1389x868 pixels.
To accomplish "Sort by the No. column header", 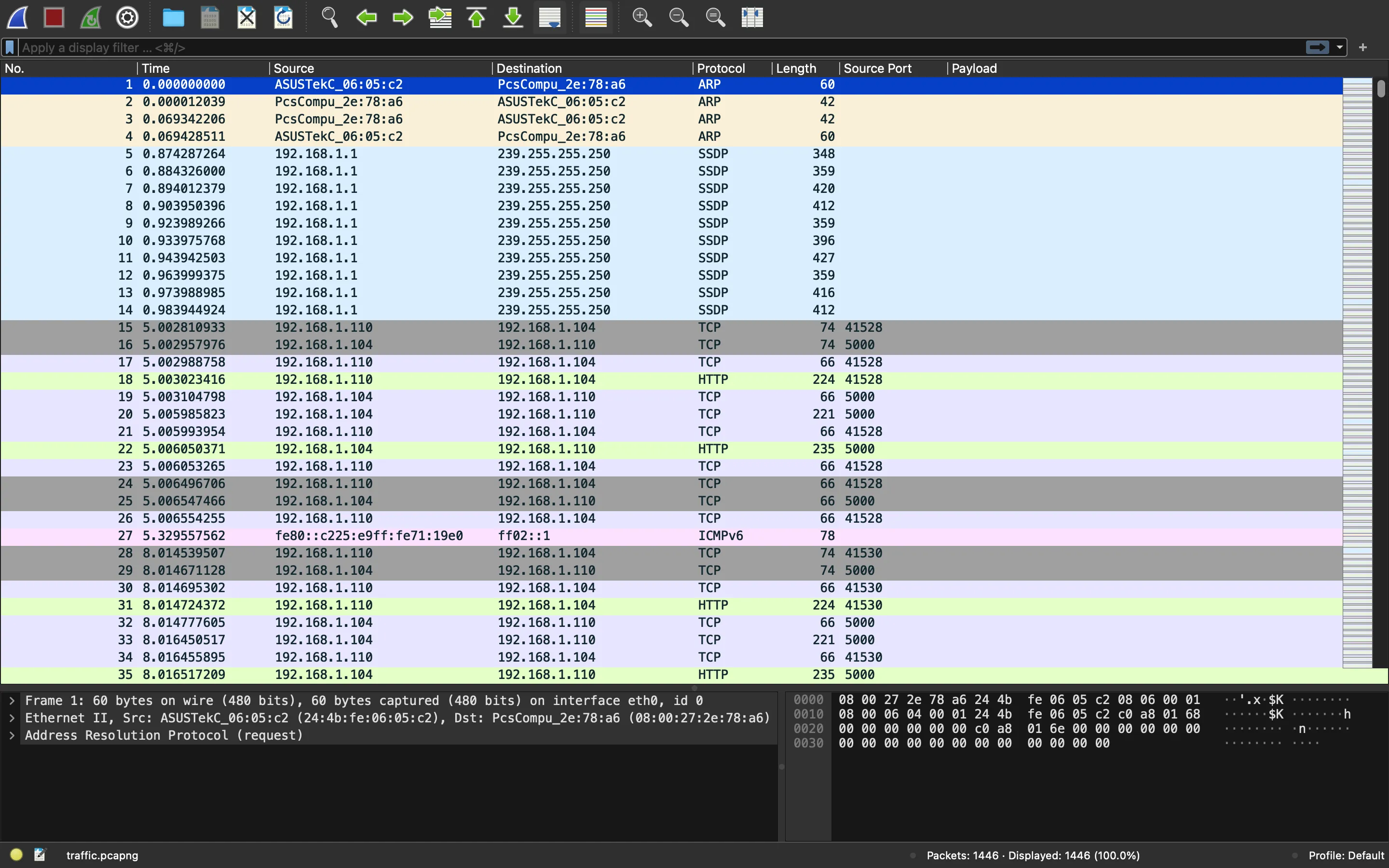I will click(x=69, y=68).
